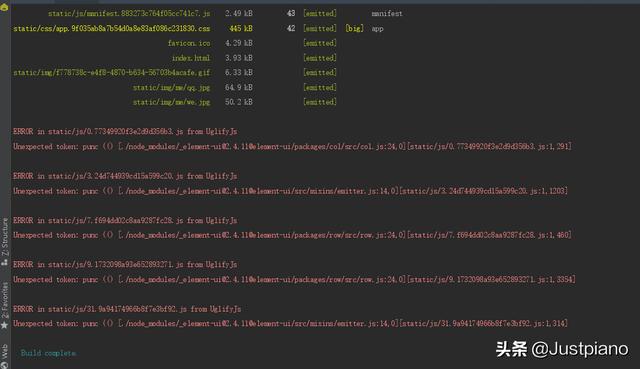
Task: Click the yellow icon at top-left corner
Action: pos(4,7)
